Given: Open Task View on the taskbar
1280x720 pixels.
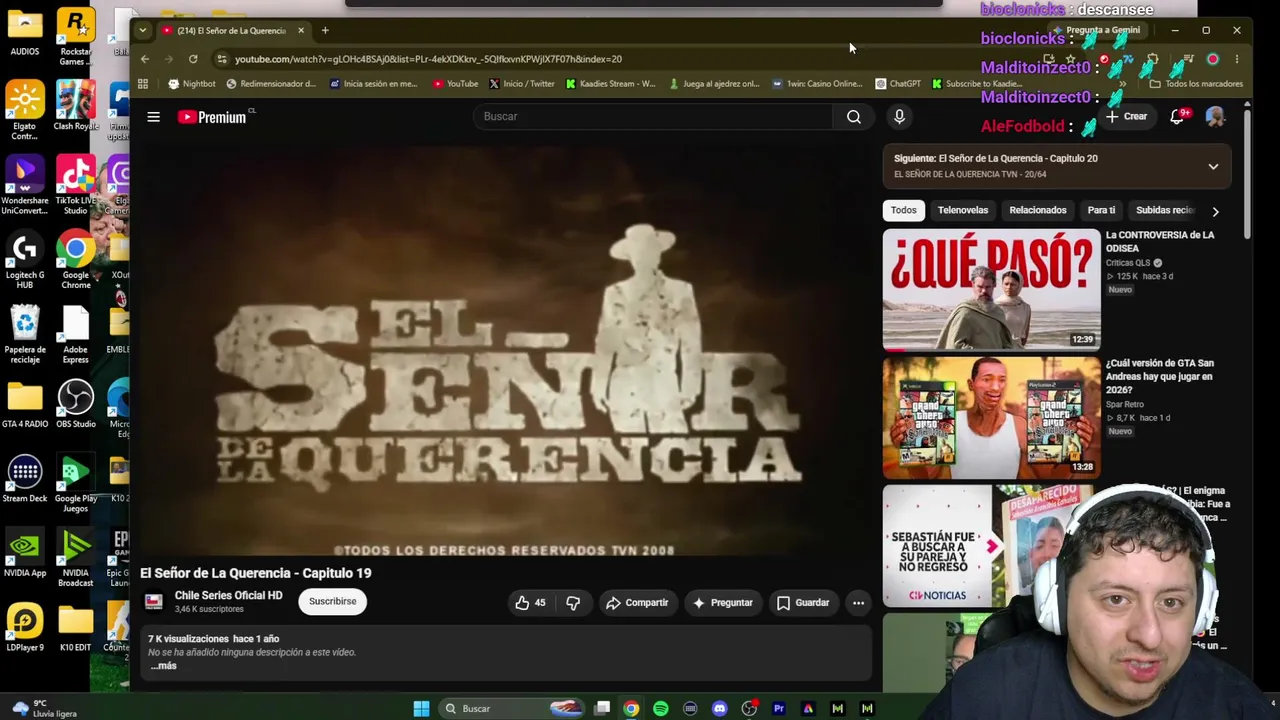Looking at the screenshot, I should pyautogui.click(x=602, y=709).
